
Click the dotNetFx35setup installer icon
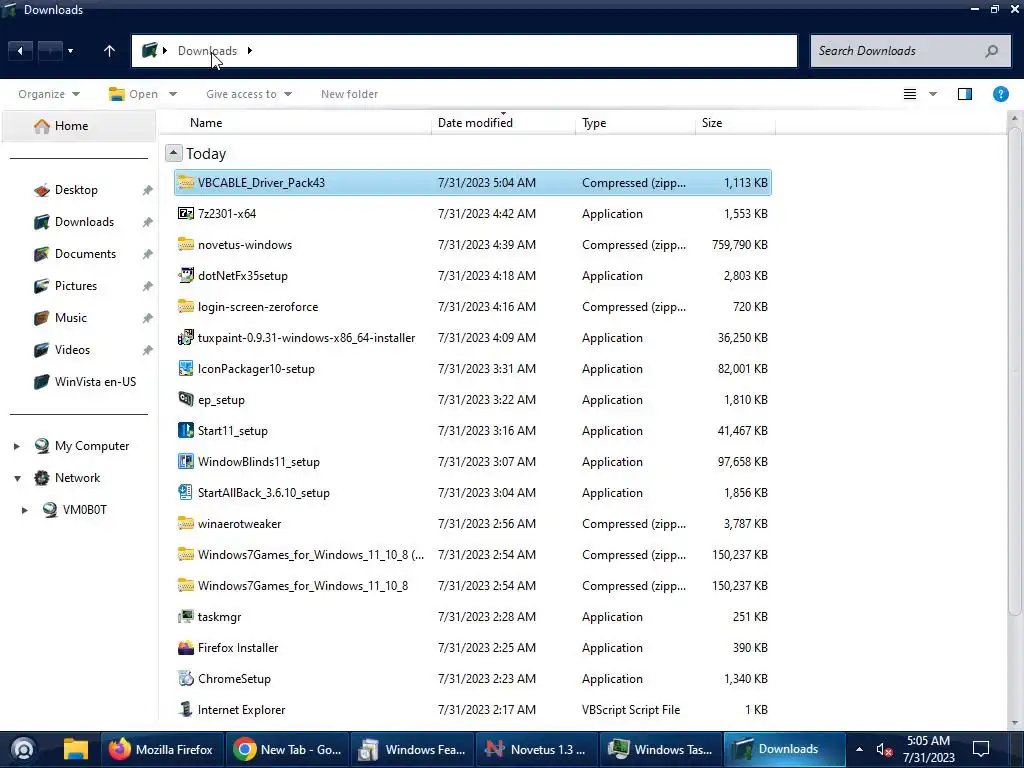[186, 276]
